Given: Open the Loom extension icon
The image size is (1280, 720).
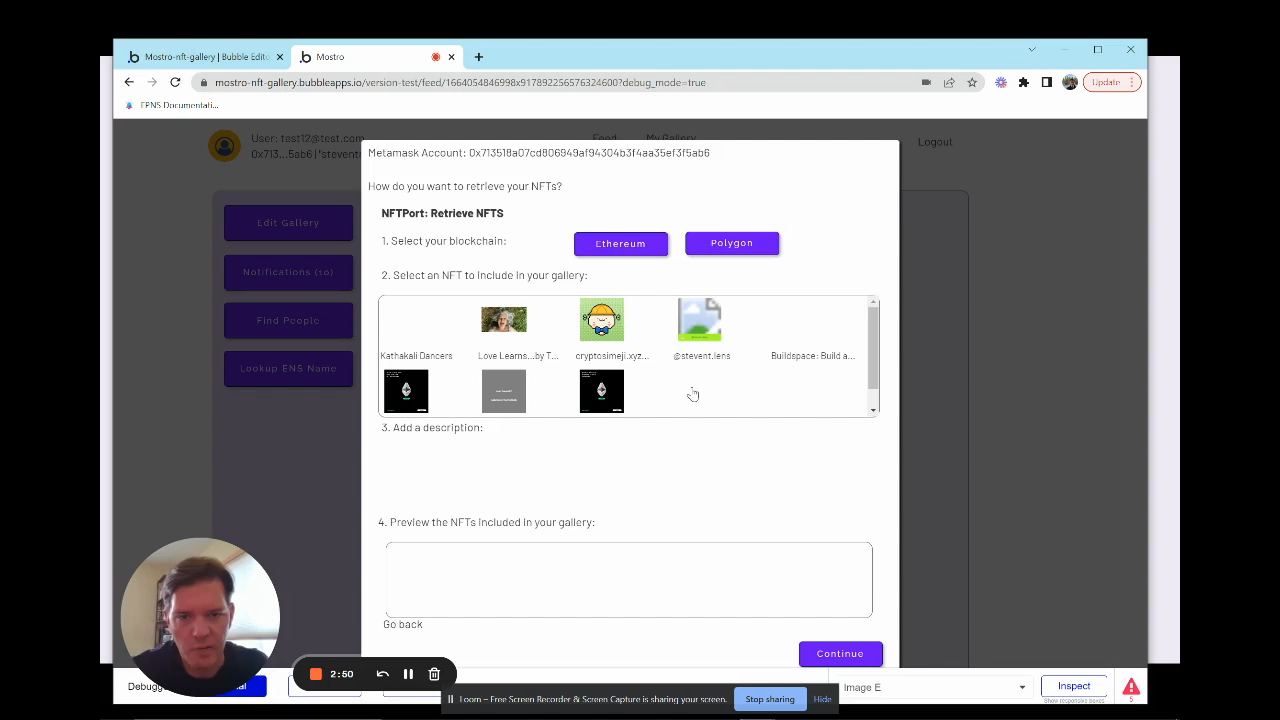Looking at the screenshot, I should [x=1001, y=82].
